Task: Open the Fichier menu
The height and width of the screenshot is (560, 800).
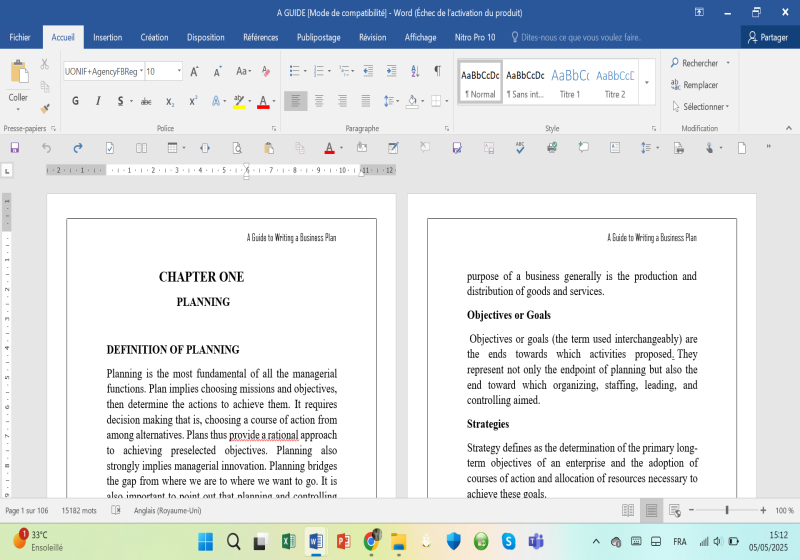Action: [x=20, y=37]
